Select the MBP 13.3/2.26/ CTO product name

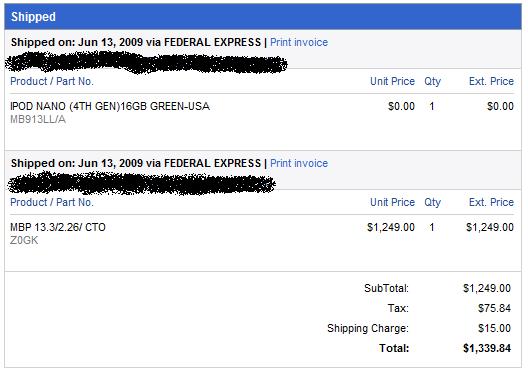[x=58, y=227]
